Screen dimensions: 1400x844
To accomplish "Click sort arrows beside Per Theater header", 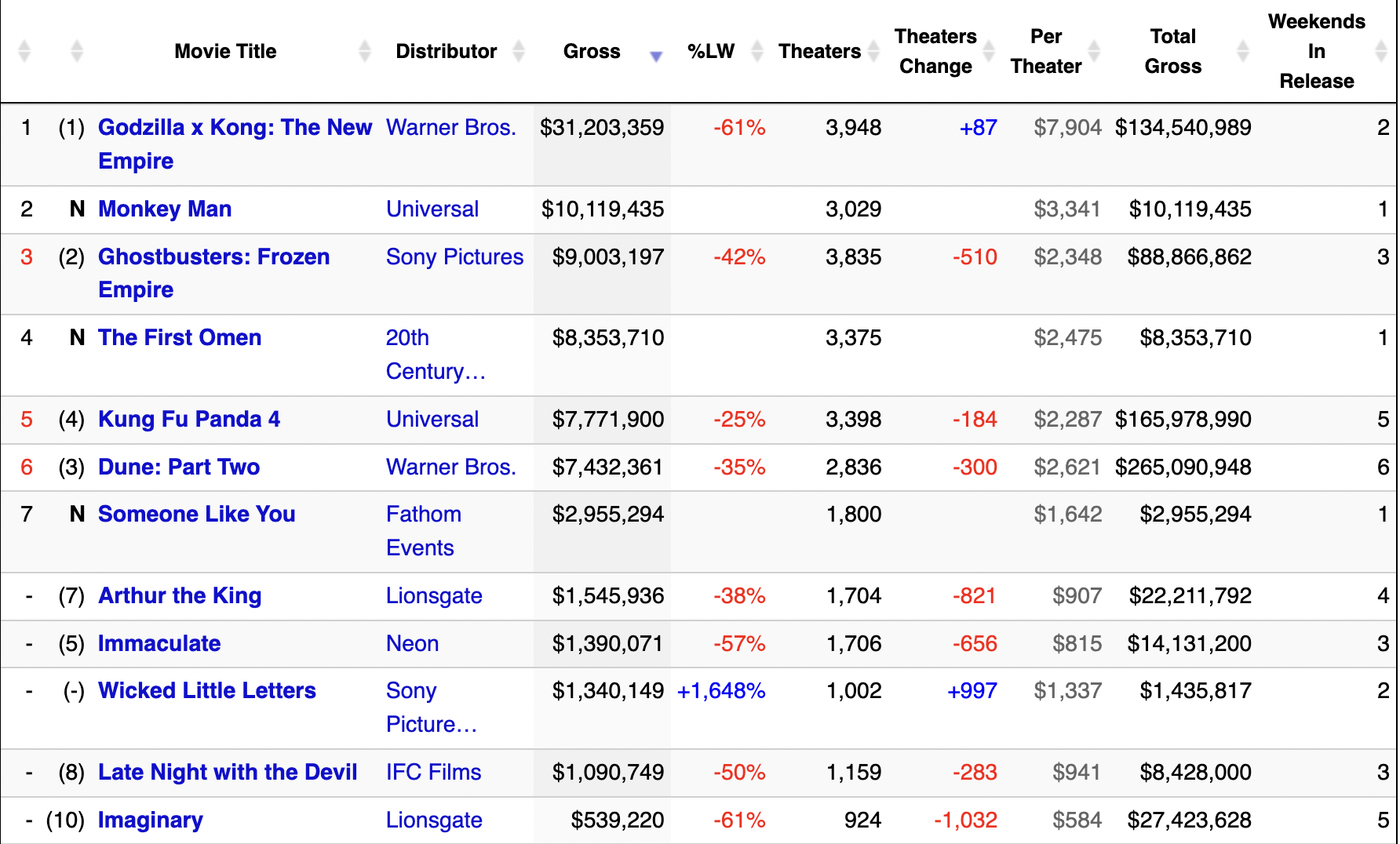I will [x=1094, y=51].
